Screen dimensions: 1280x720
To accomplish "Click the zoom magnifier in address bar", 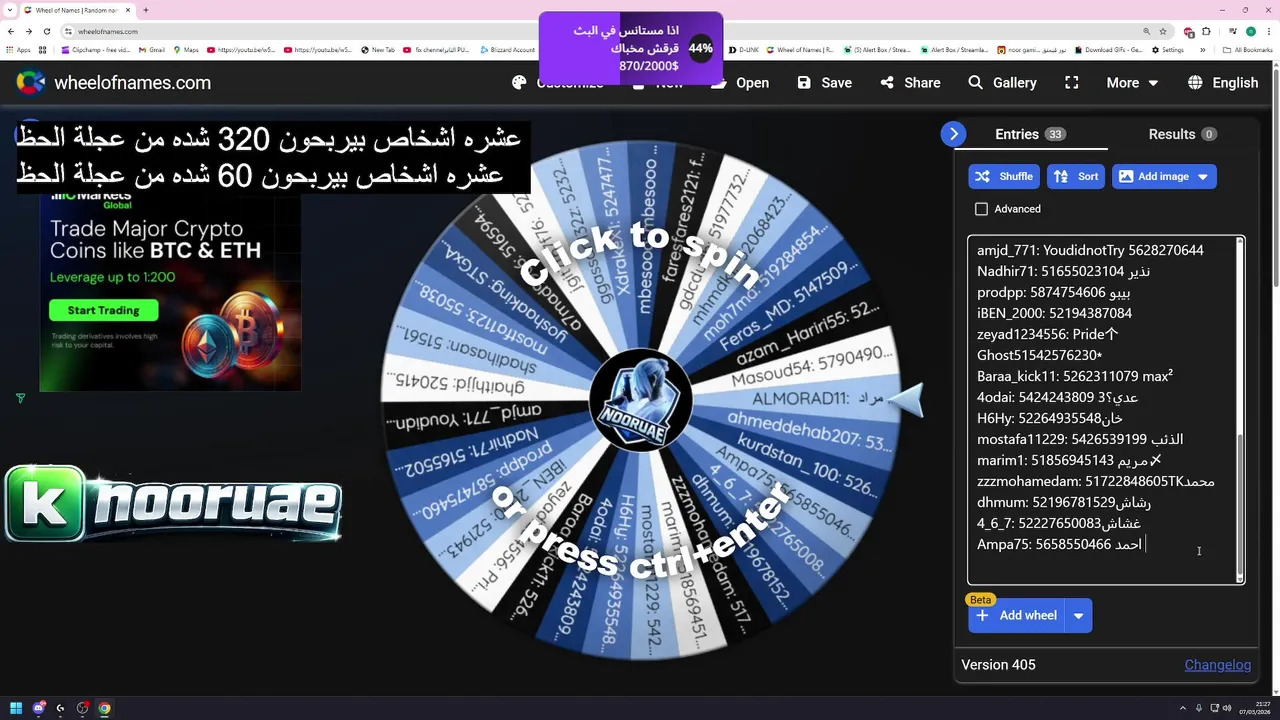I will click(x=1146, y=31).
